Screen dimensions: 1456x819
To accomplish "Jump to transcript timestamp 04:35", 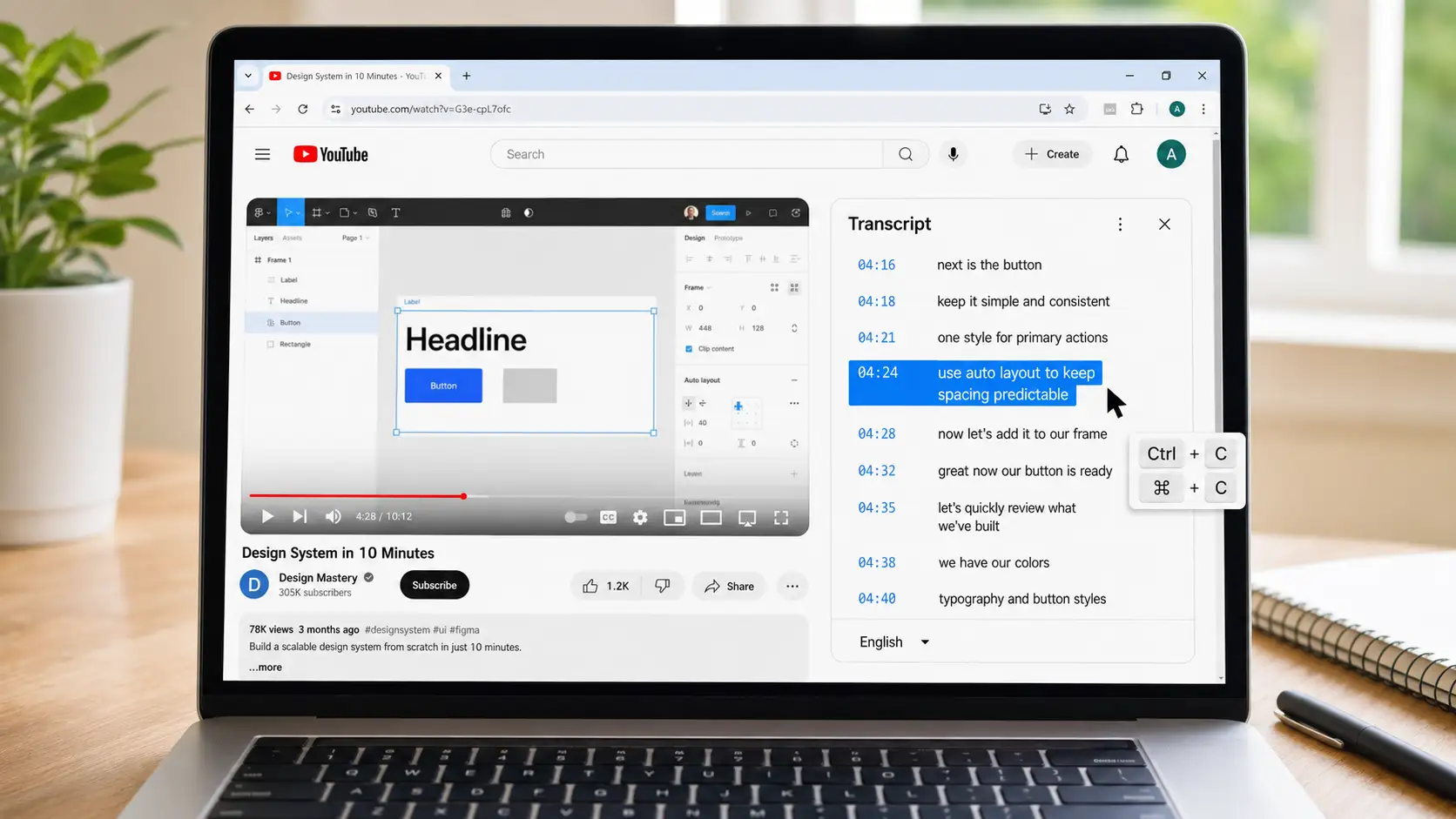I will [x=876, y=508].
